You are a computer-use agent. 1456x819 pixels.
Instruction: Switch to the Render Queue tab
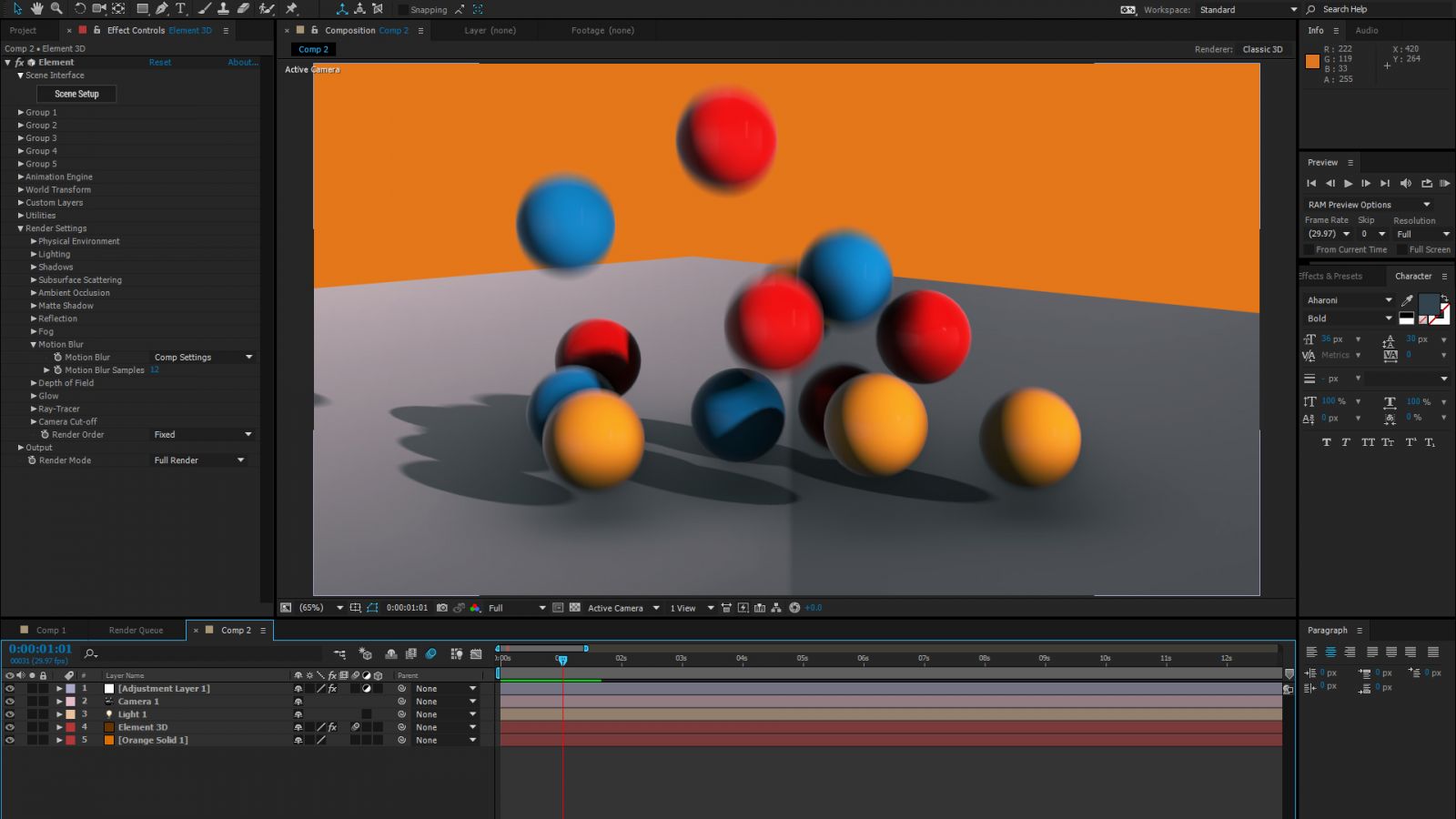136,630
